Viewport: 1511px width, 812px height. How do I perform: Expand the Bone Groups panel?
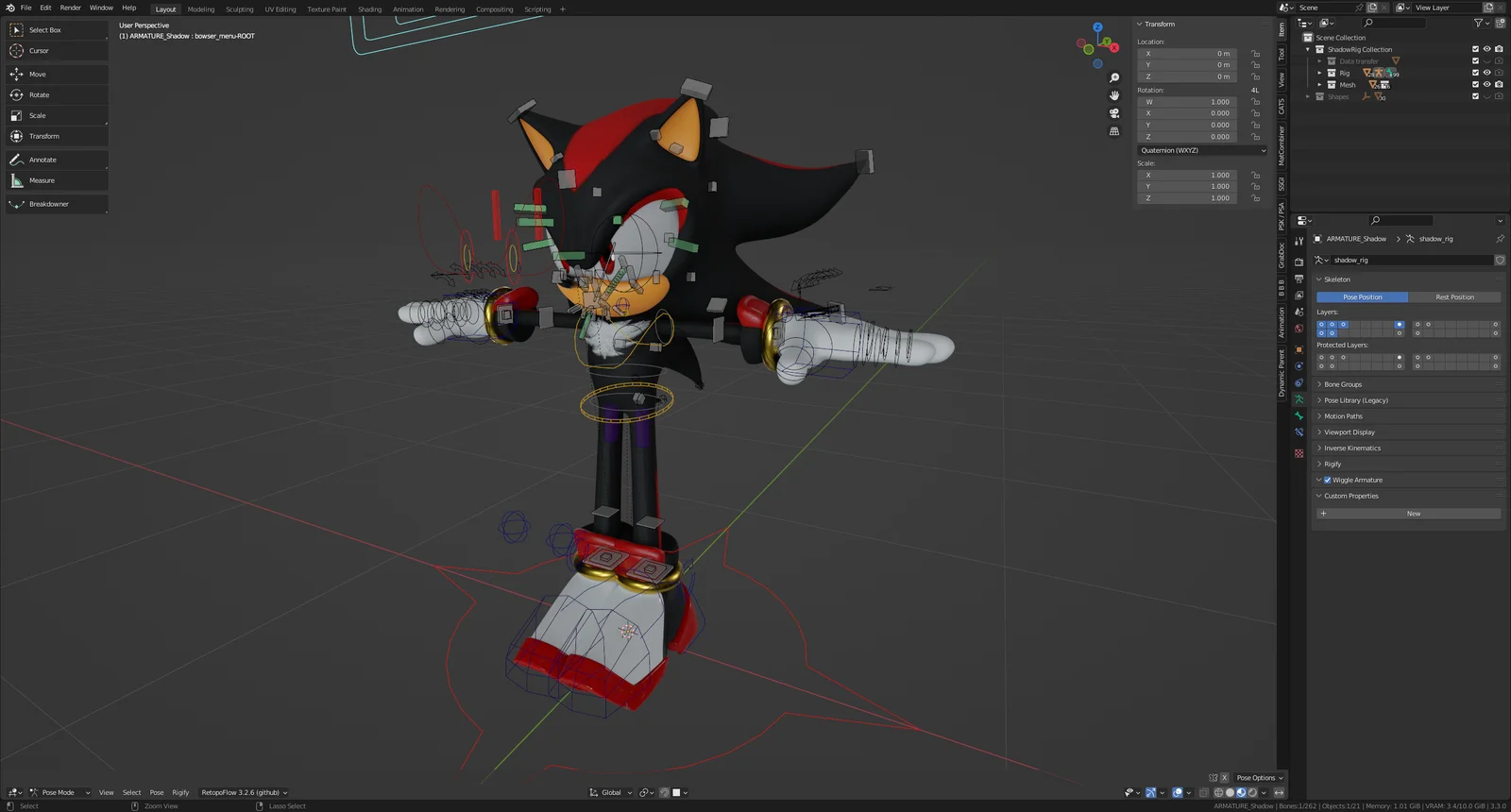(x=1407, y=384)
